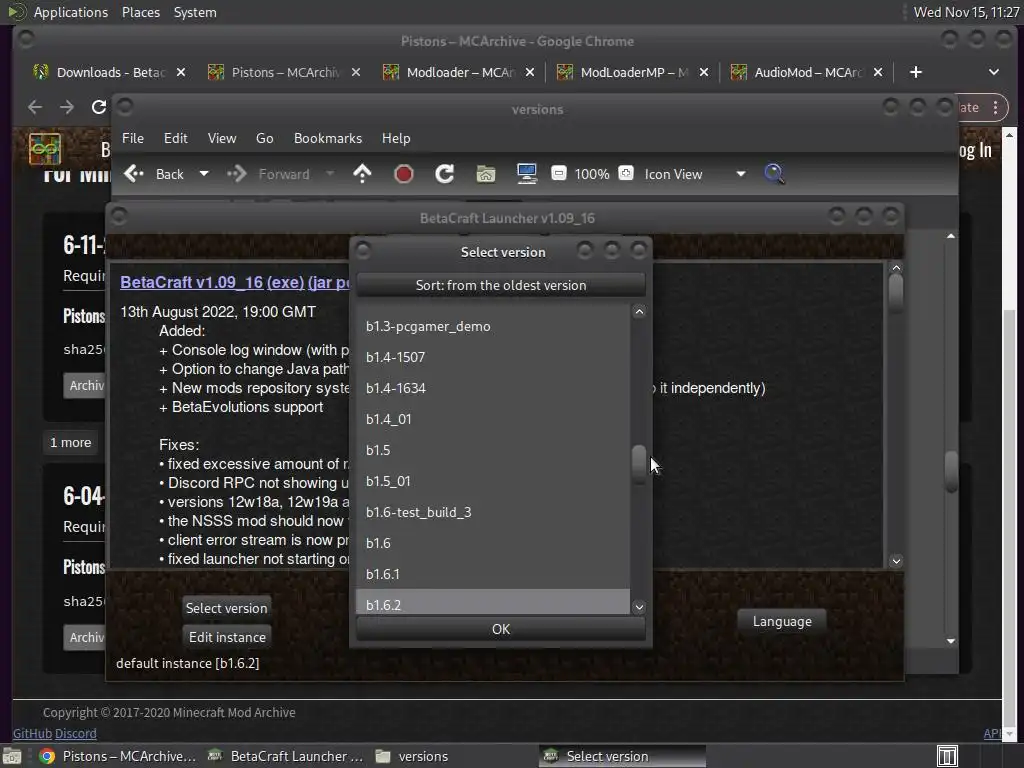Close the AudioMod – MCArchive tab

878,72
